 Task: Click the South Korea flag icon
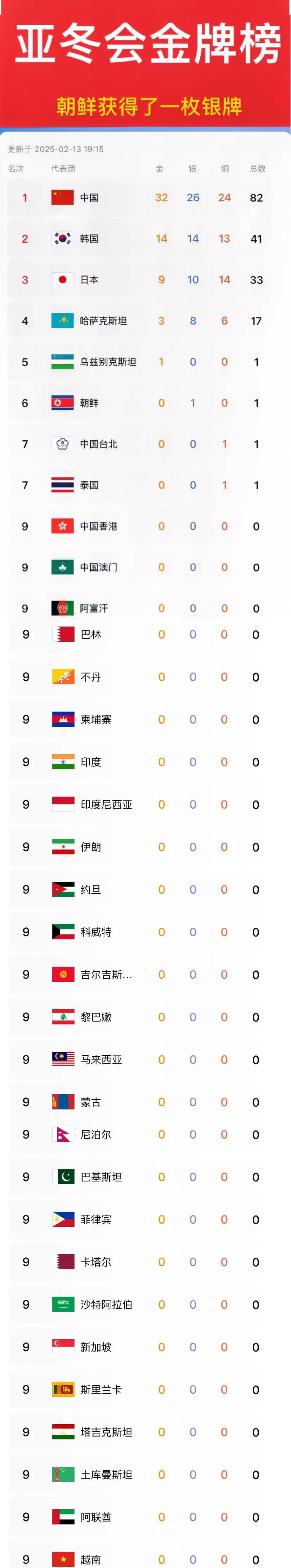click(62, 239)
